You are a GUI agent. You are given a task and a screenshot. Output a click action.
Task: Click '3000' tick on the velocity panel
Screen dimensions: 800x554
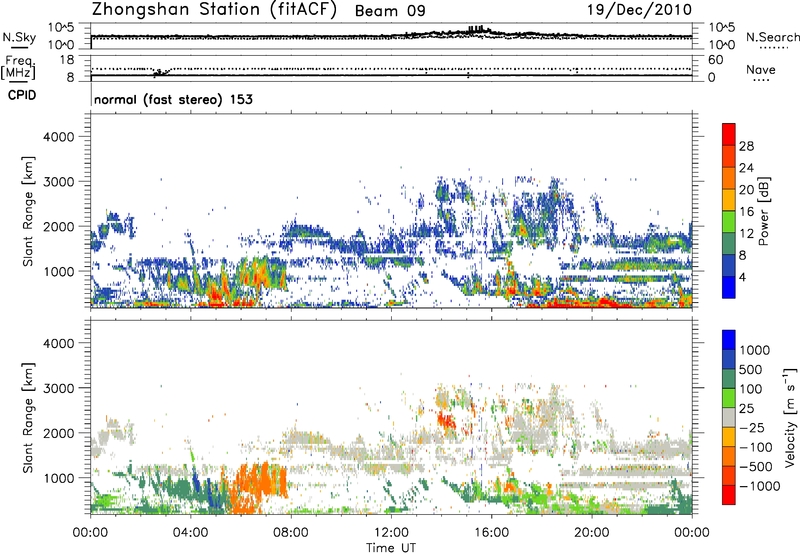click(x=59, y=388)
